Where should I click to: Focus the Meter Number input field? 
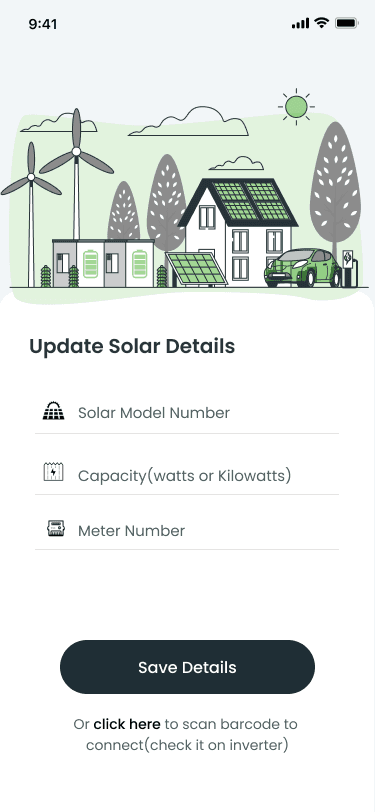coord(187,530)
